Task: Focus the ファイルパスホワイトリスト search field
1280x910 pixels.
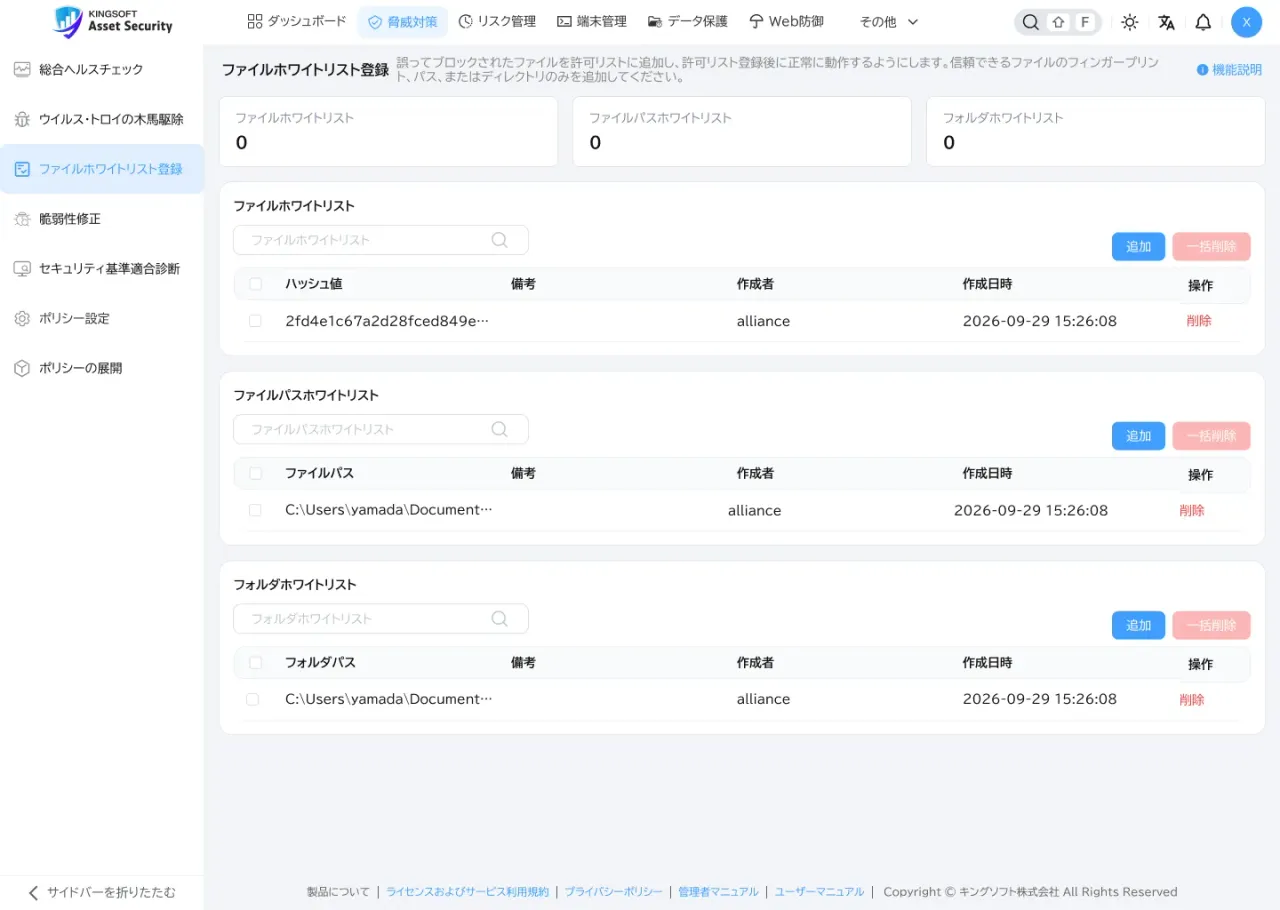Action: (x=381, y=429)
